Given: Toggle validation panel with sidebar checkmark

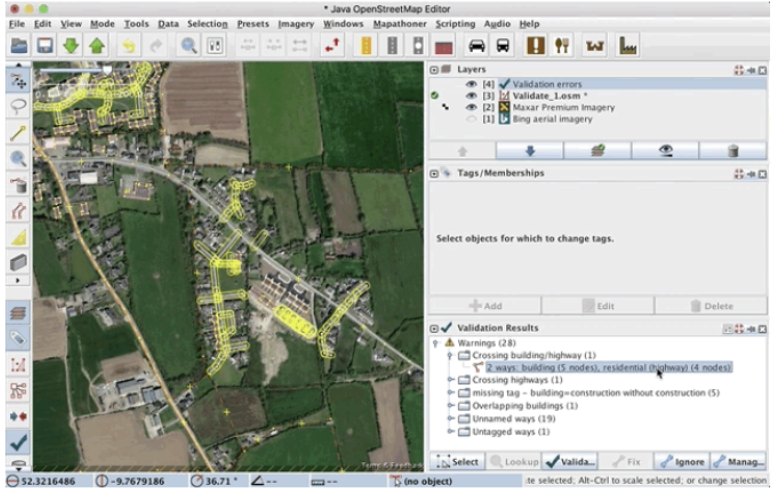Looking at the screenshot, I should (x=18, y=442).
